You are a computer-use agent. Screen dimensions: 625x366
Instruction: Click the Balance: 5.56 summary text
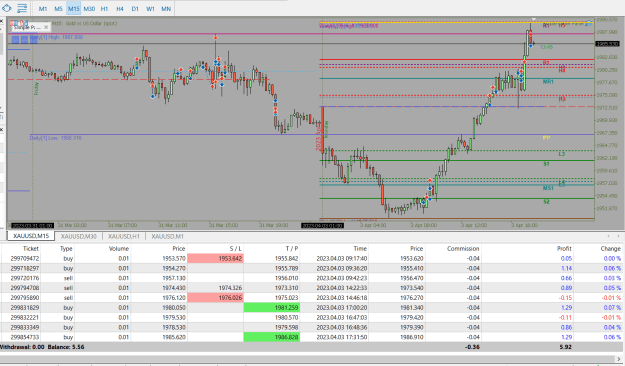66,347
